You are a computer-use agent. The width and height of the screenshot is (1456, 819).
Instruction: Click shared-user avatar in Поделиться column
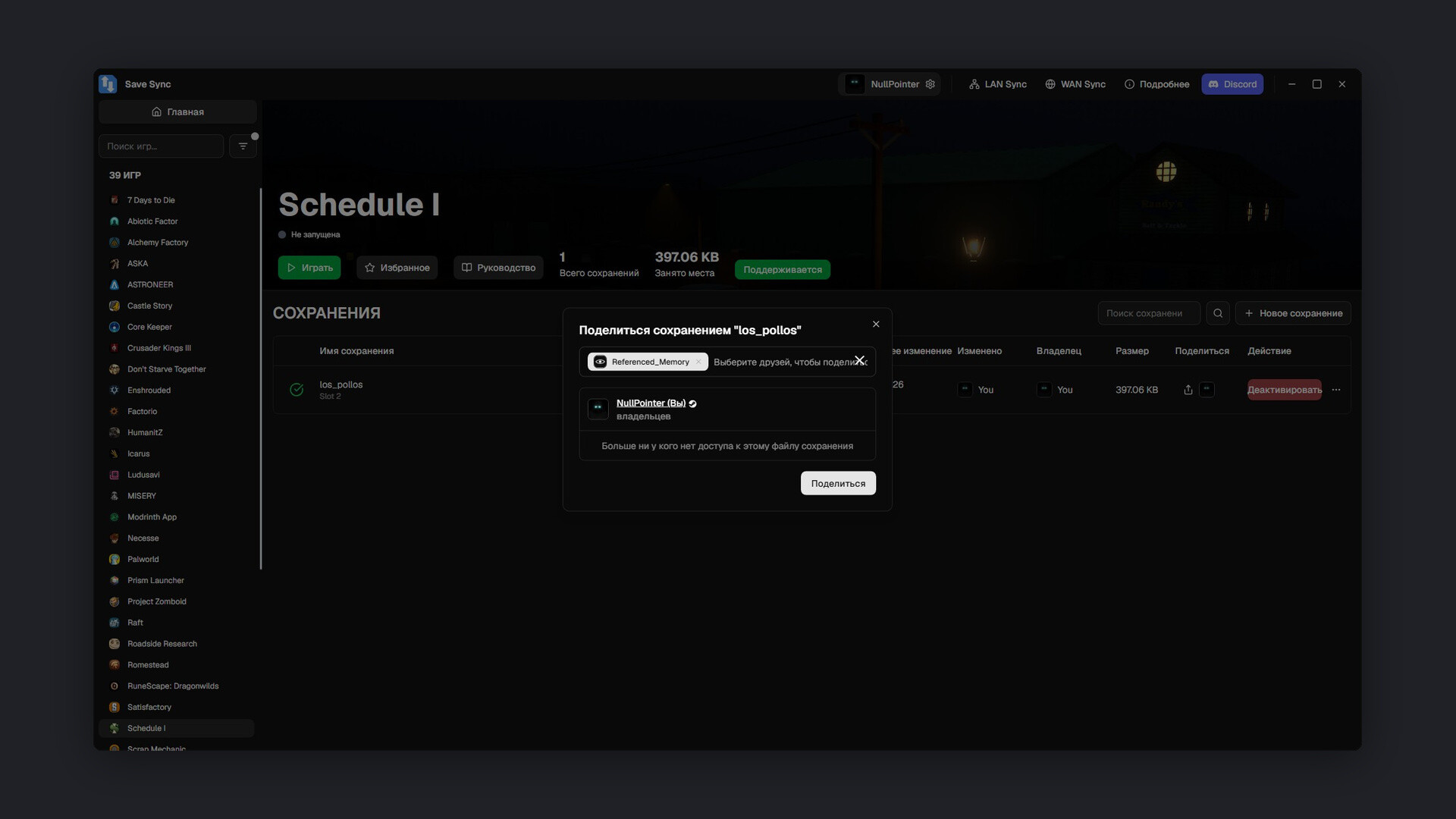click(1207, 390)
